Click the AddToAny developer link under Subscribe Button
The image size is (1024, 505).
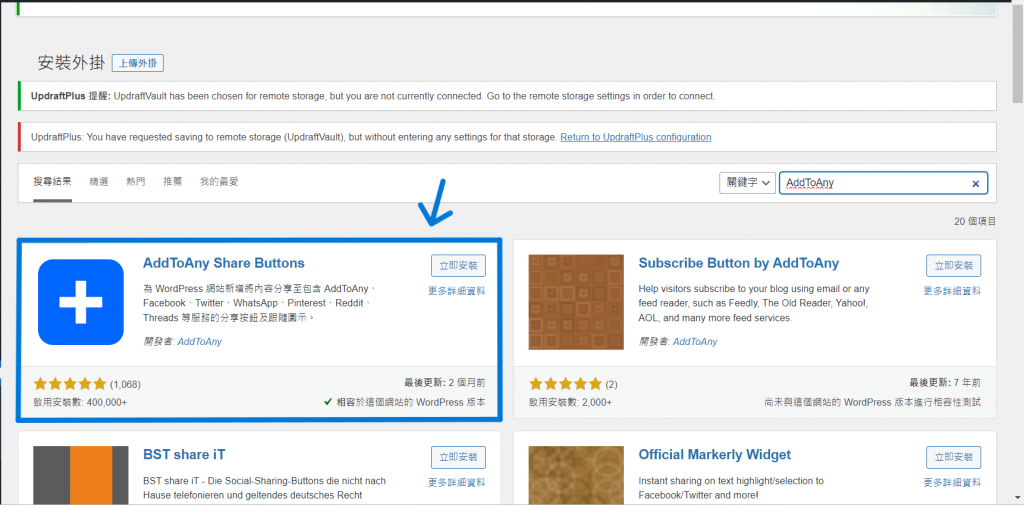click(x=695, y=342)
